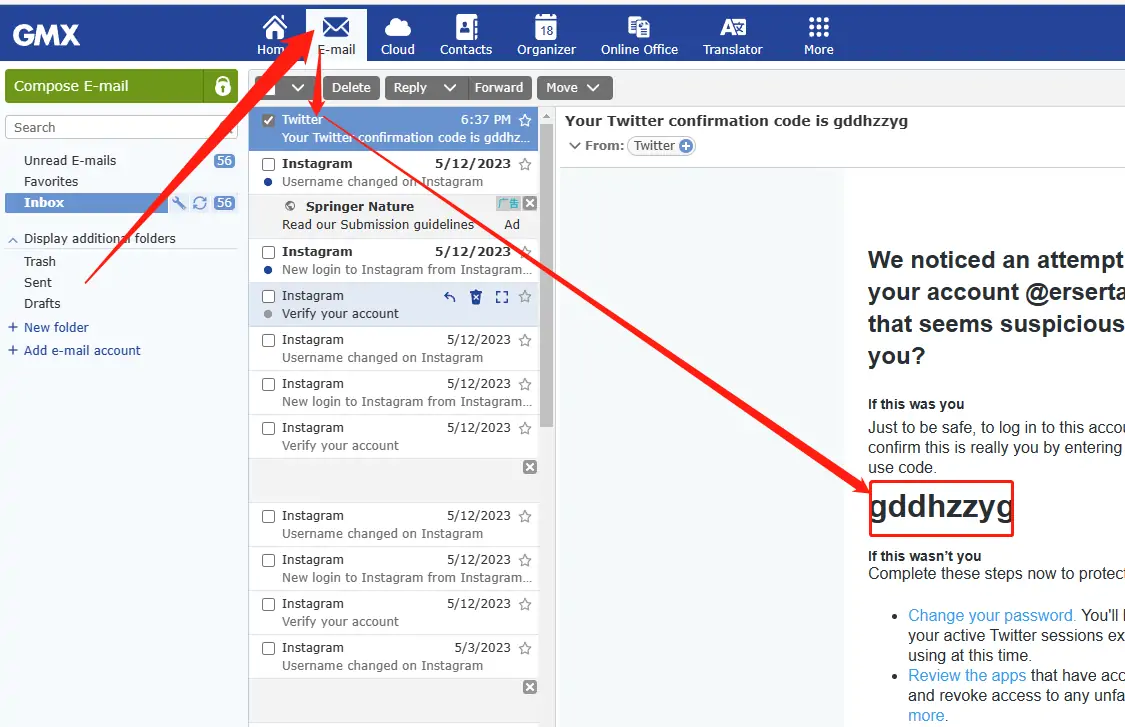Viewport: 1125px width, 727px height.
Task: Click the confirmation code gddhzzyg in the email body
Action: (x=941, y=508)
